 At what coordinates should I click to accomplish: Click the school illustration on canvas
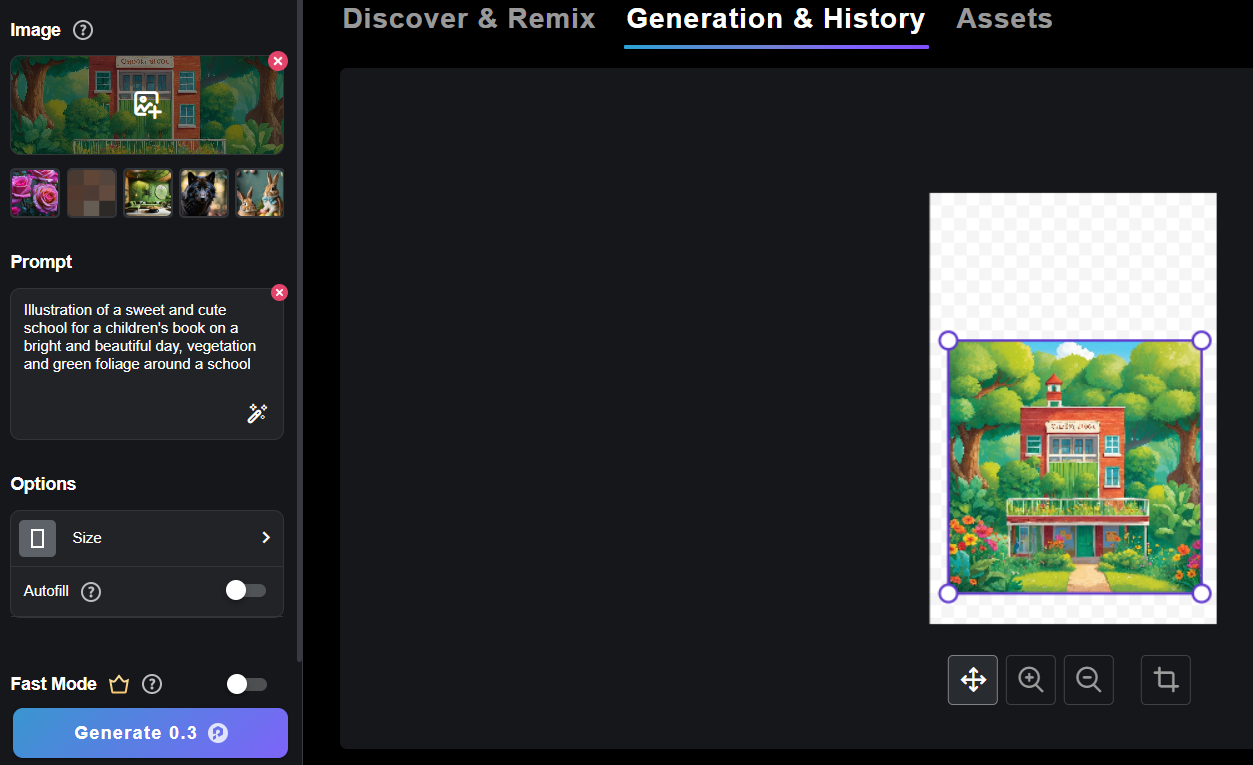1075,467
